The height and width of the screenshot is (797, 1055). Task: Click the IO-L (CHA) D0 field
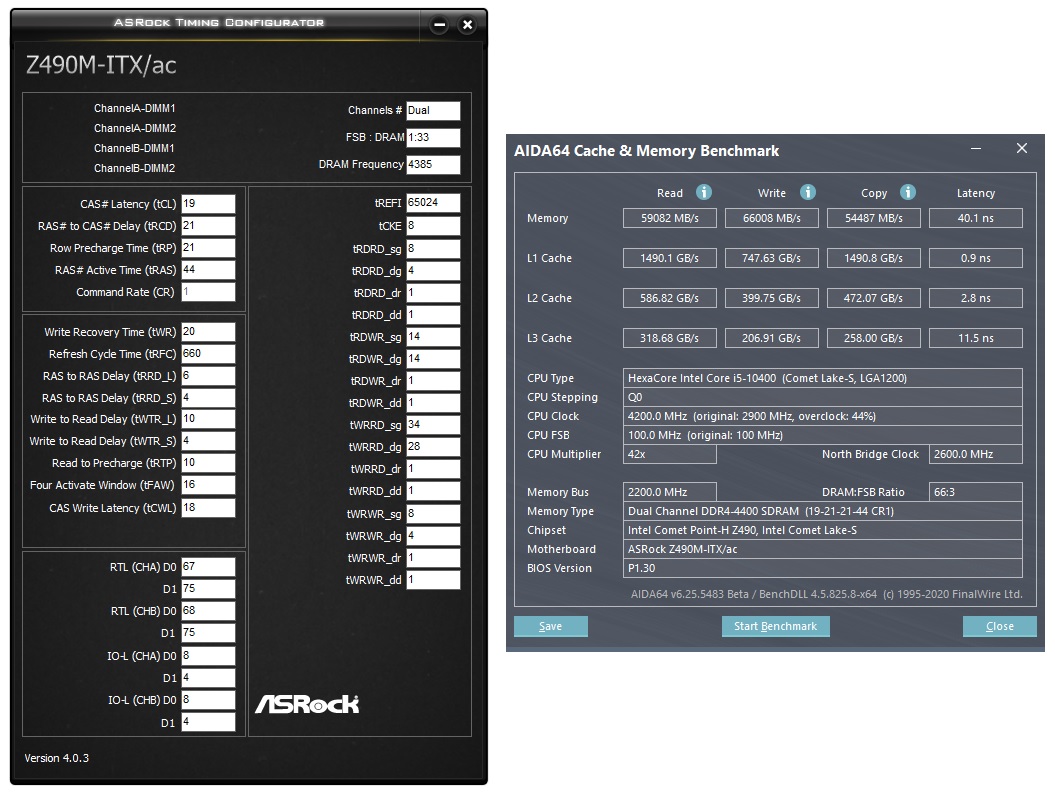pyautogui.click(x=209, y=656)
